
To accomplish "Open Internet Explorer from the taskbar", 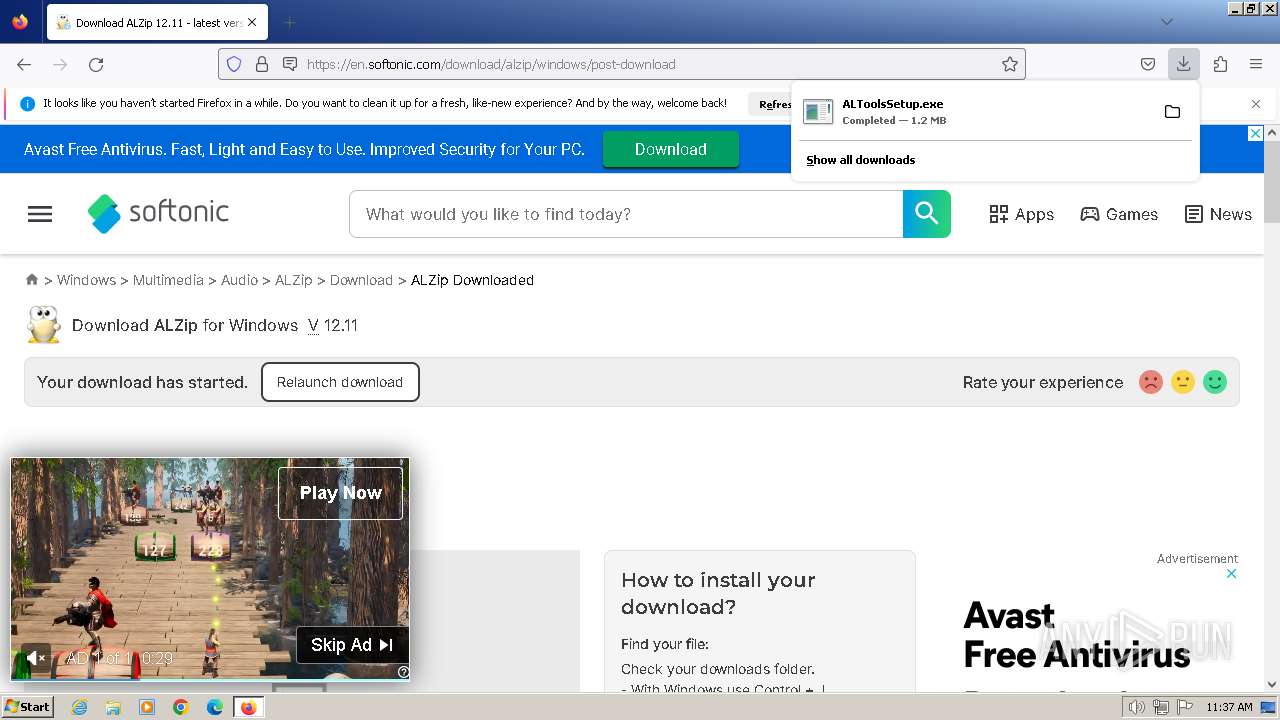I will coord(79,707).
